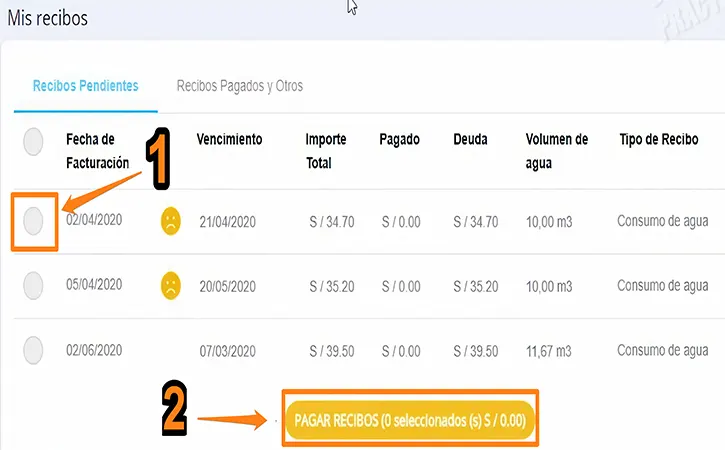
Task: Select the receipt billed 02/04/2020
Action: [33, 221]
